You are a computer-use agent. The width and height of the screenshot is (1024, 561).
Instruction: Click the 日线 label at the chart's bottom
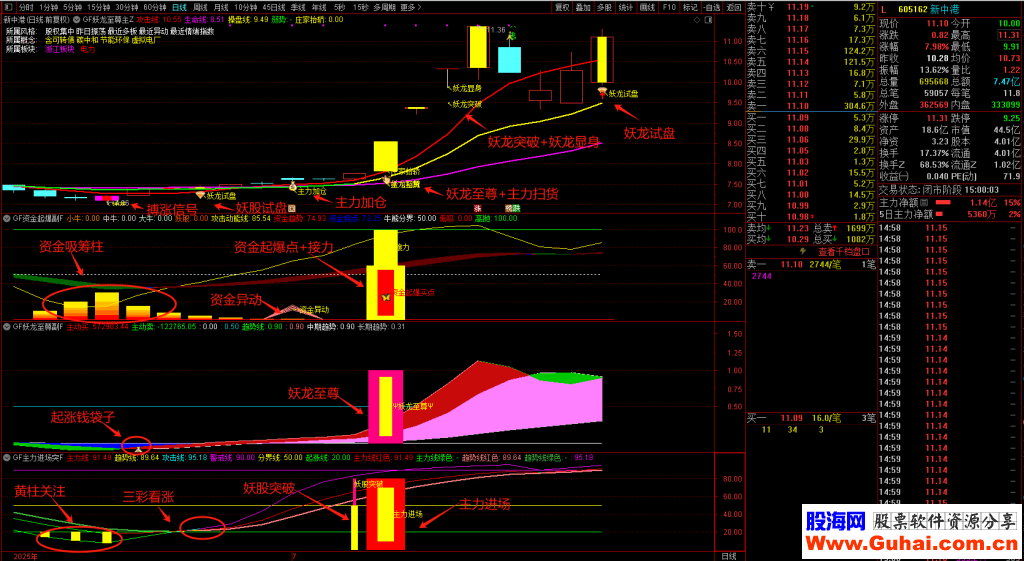coord(728,556)
